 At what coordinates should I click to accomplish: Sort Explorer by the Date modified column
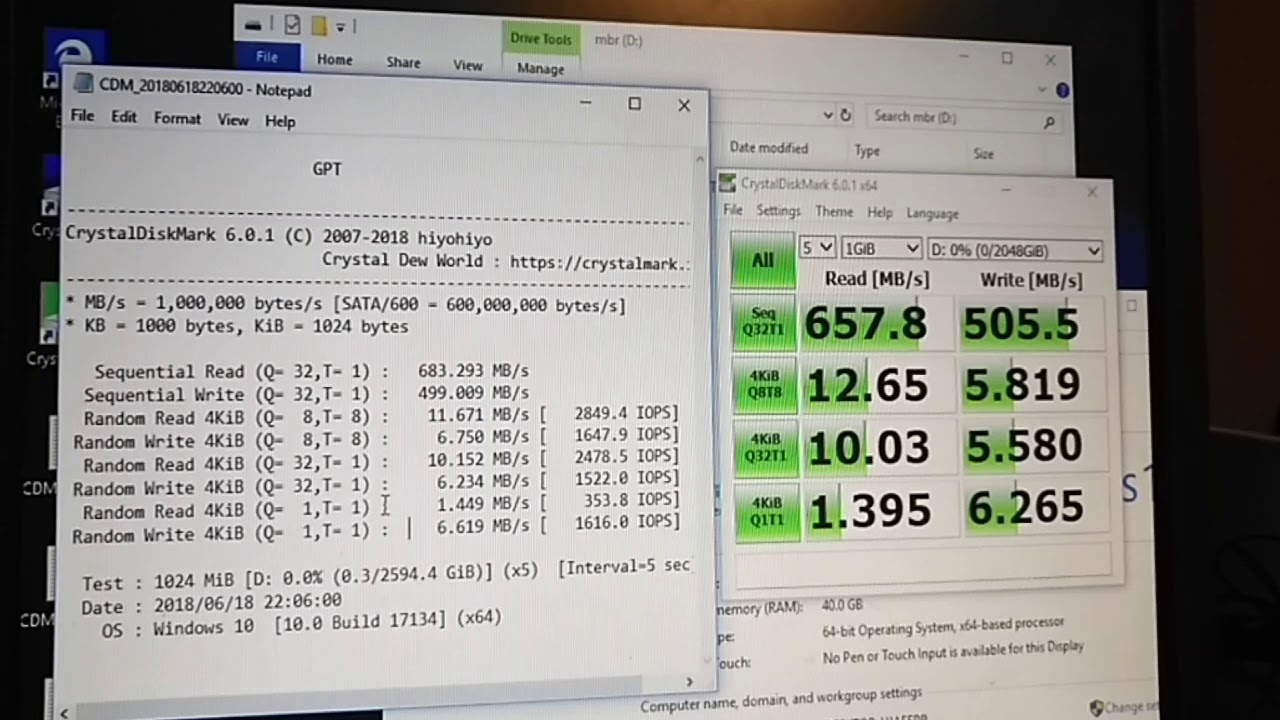point(768,148)
